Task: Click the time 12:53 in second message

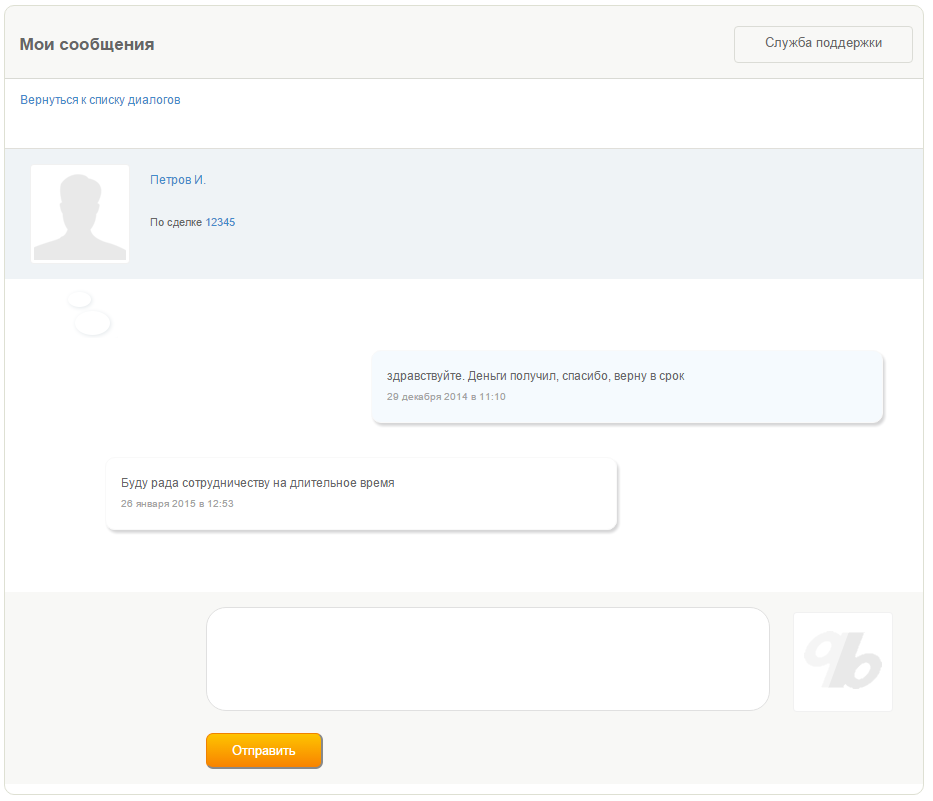Action: tap(219, 504)
